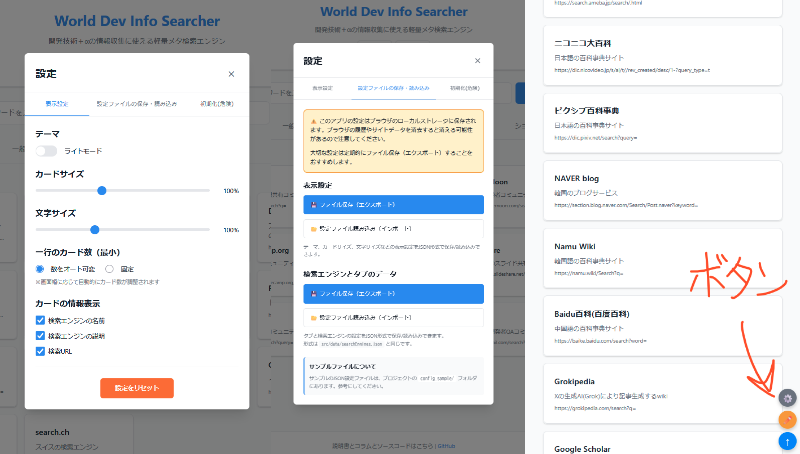Click the warning triangle icon in yellow notice

tap(314, 121)
